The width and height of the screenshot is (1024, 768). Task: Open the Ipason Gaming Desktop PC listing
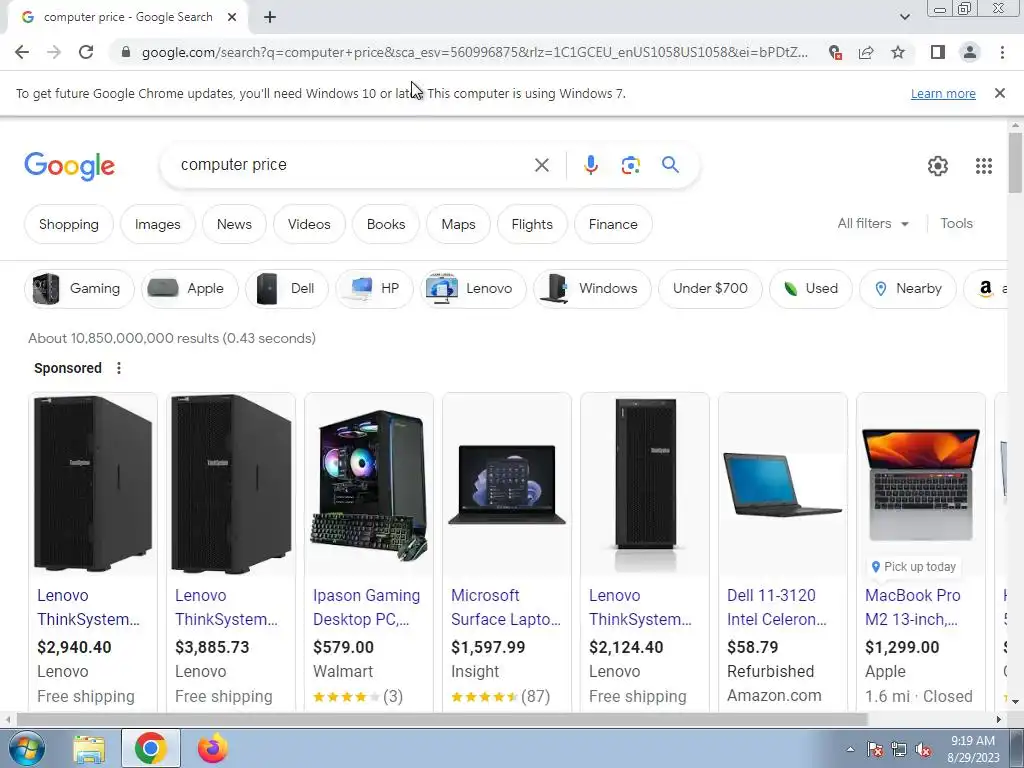point(366,607)
